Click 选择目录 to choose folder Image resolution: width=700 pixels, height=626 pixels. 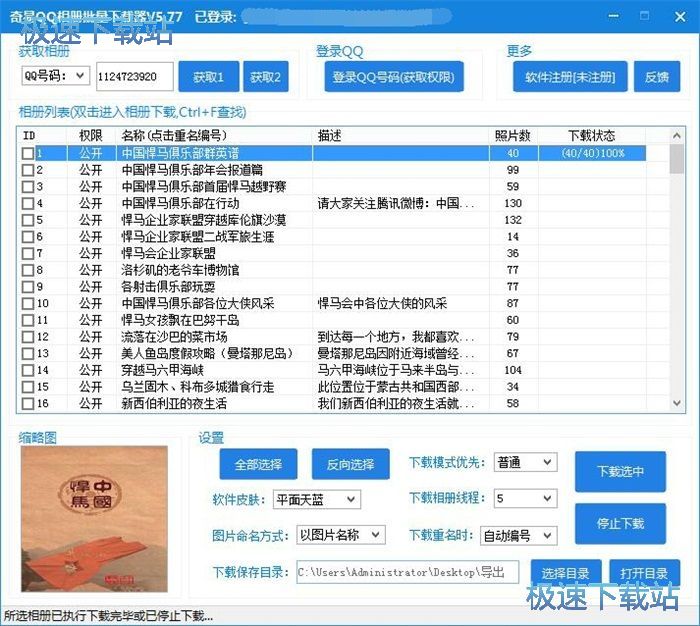566,573
